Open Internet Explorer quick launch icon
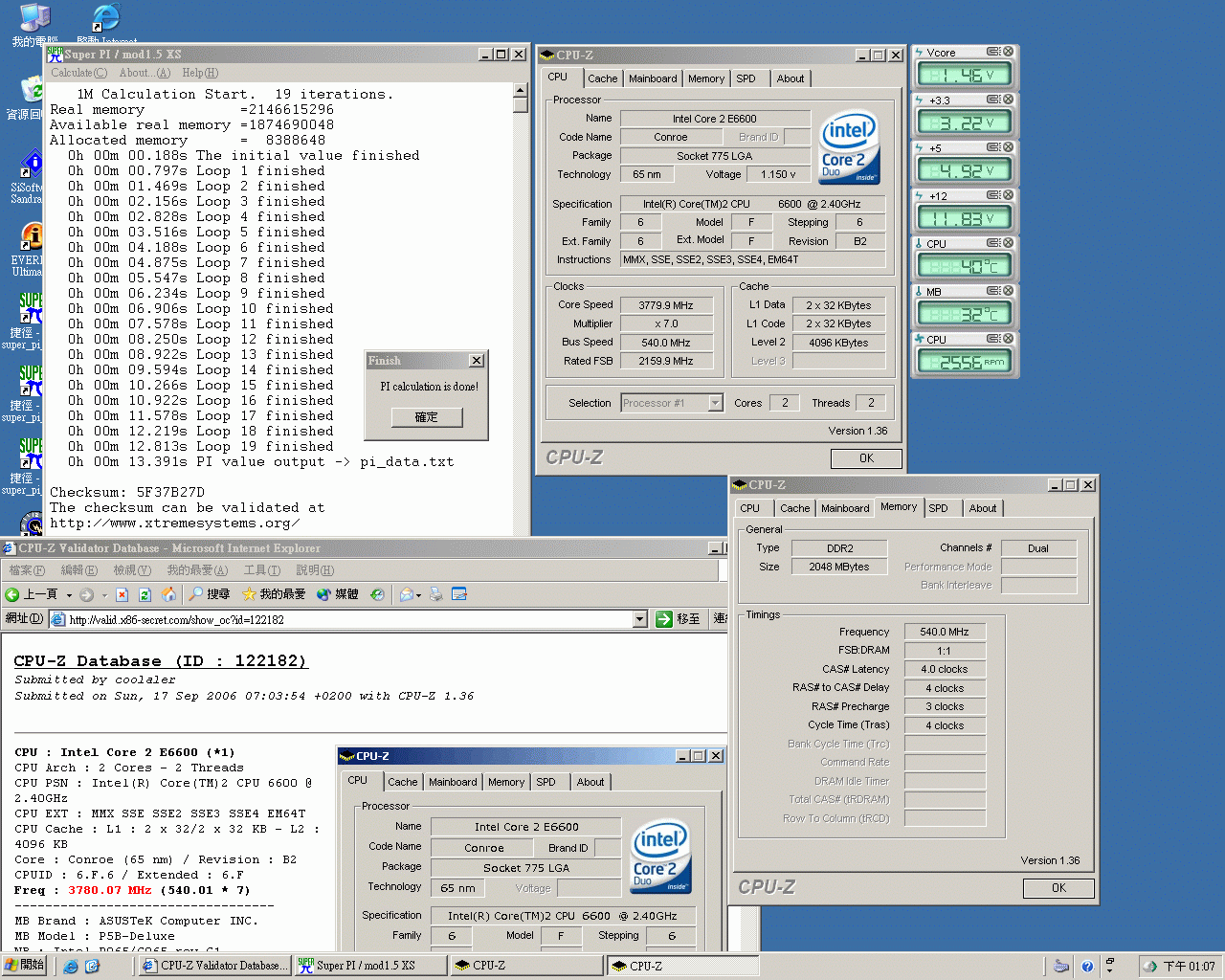Viewport: 1225px width, 980px height. pos(71,967)
